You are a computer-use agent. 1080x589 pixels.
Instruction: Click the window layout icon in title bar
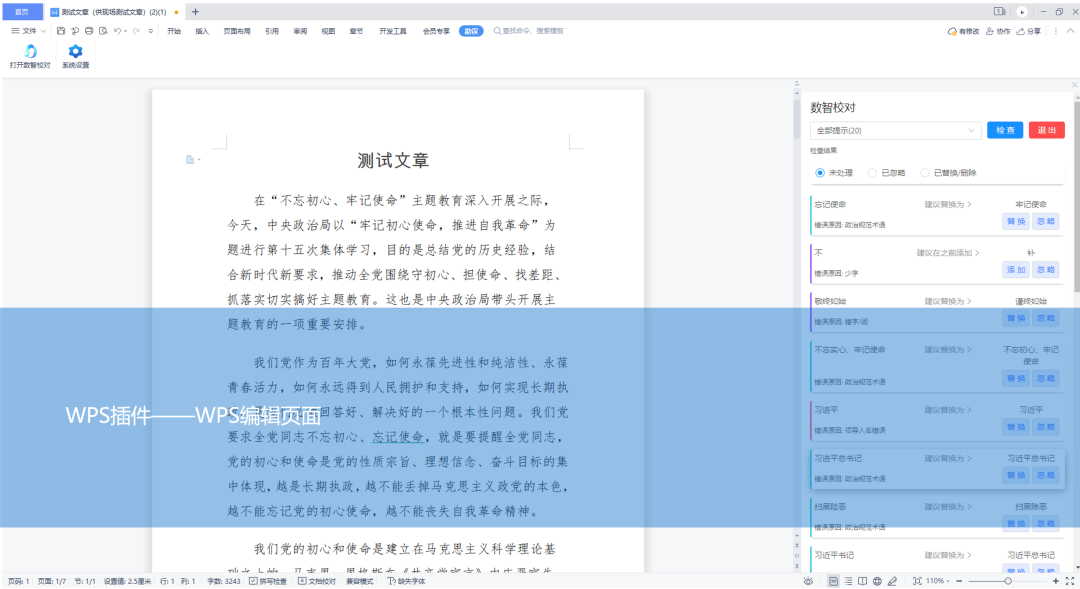(x=999, y=12)
